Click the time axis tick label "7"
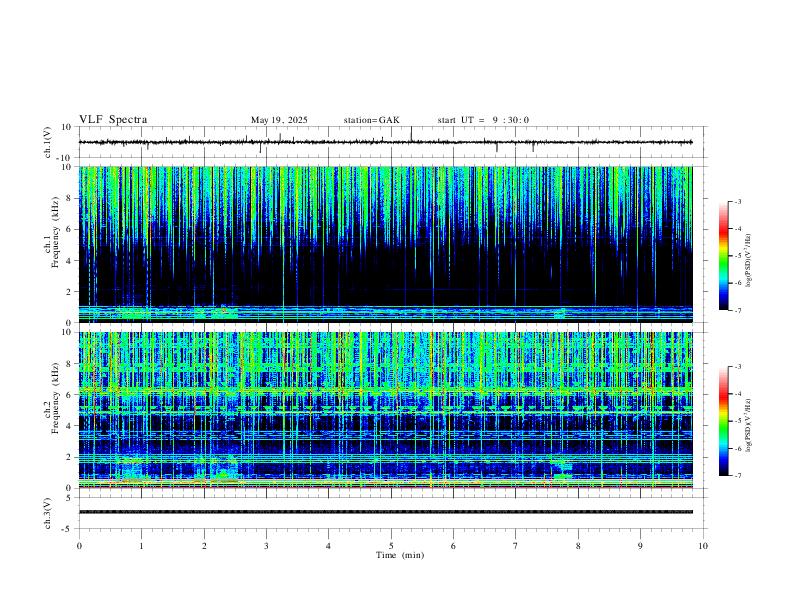The width and height of the screenshot is (792, 612). (516, 546)
